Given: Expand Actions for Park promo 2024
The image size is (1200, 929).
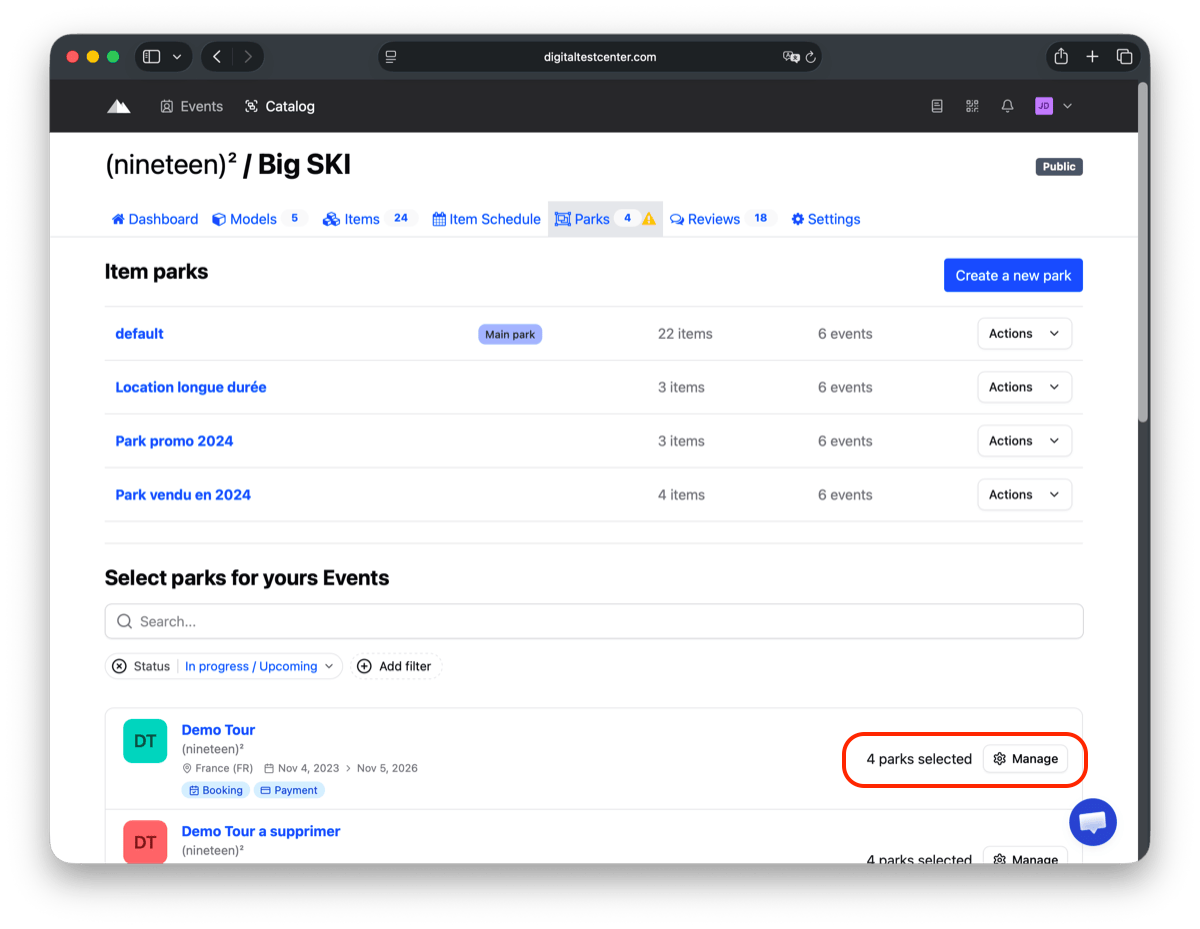Looking at the screenshot, I should (1024, 441).
